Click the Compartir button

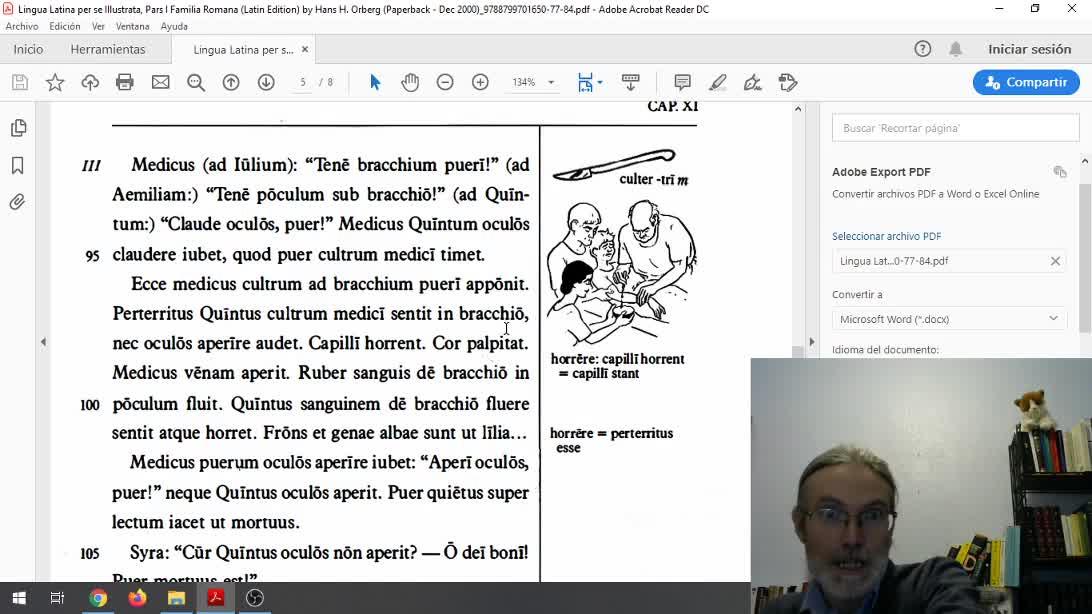[1026, 82]
